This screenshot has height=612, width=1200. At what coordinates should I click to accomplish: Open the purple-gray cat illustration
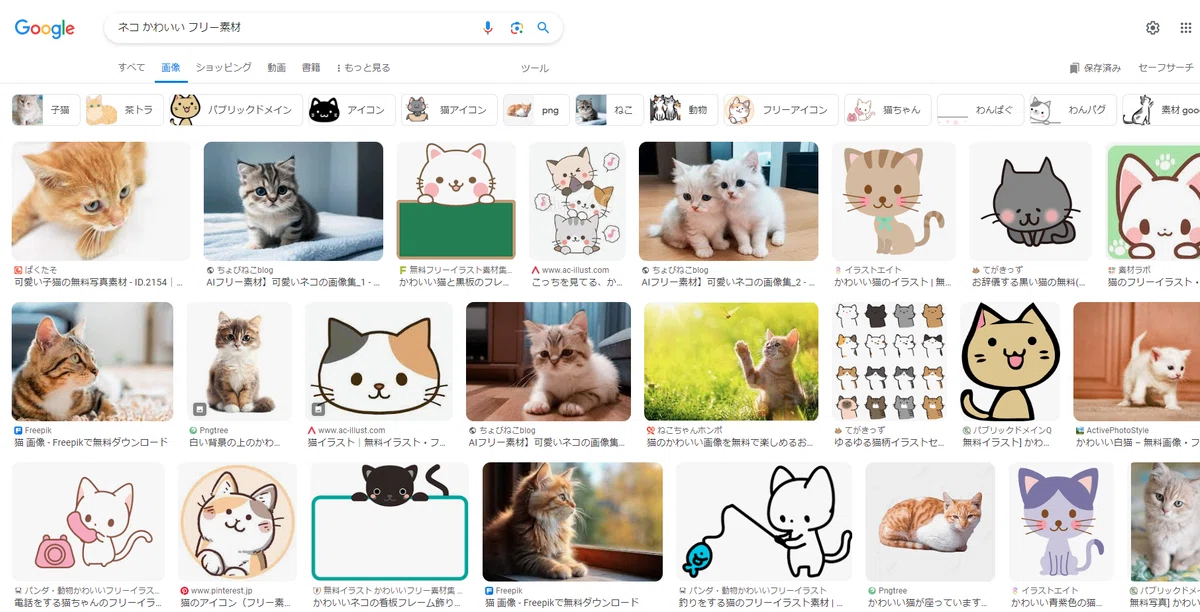tap(1063, 521)
